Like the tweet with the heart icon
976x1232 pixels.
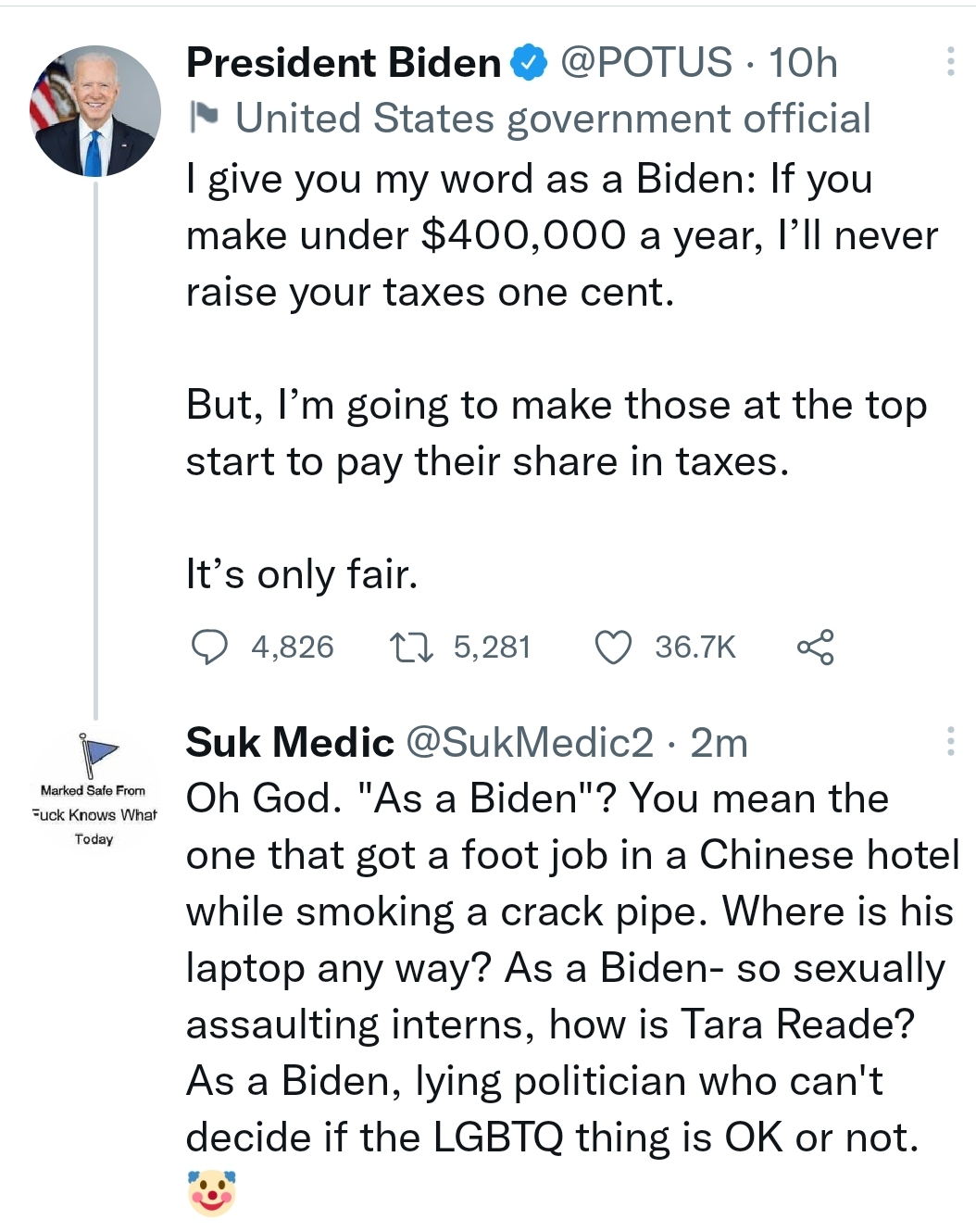[612, 647]
